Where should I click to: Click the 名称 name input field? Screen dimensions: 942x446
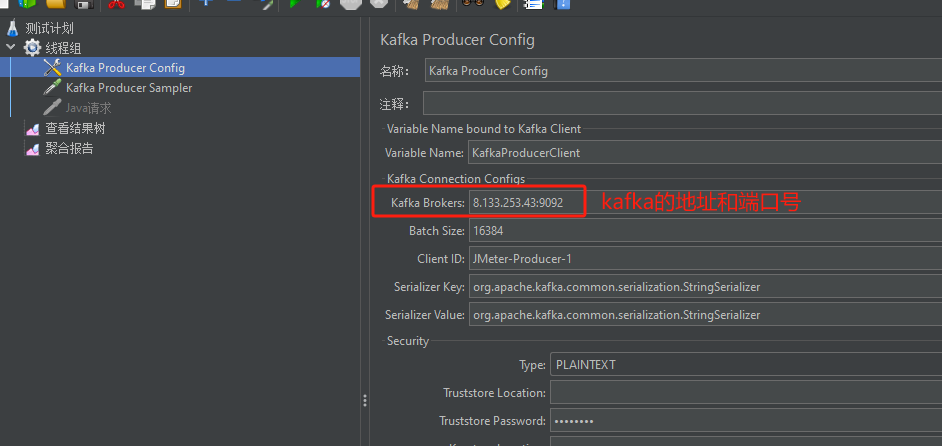click(x=683, y=70)
